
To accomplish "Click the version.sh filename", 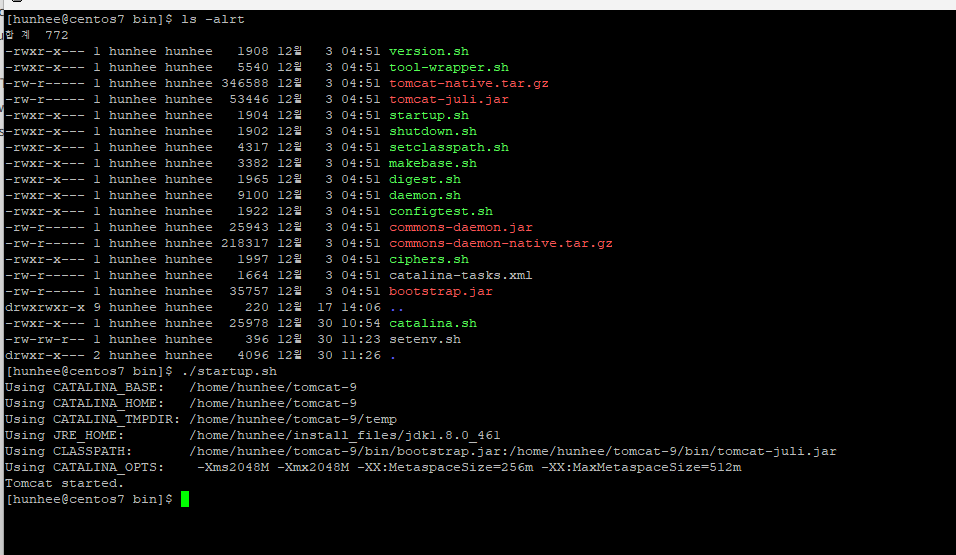I will (429, 51).
